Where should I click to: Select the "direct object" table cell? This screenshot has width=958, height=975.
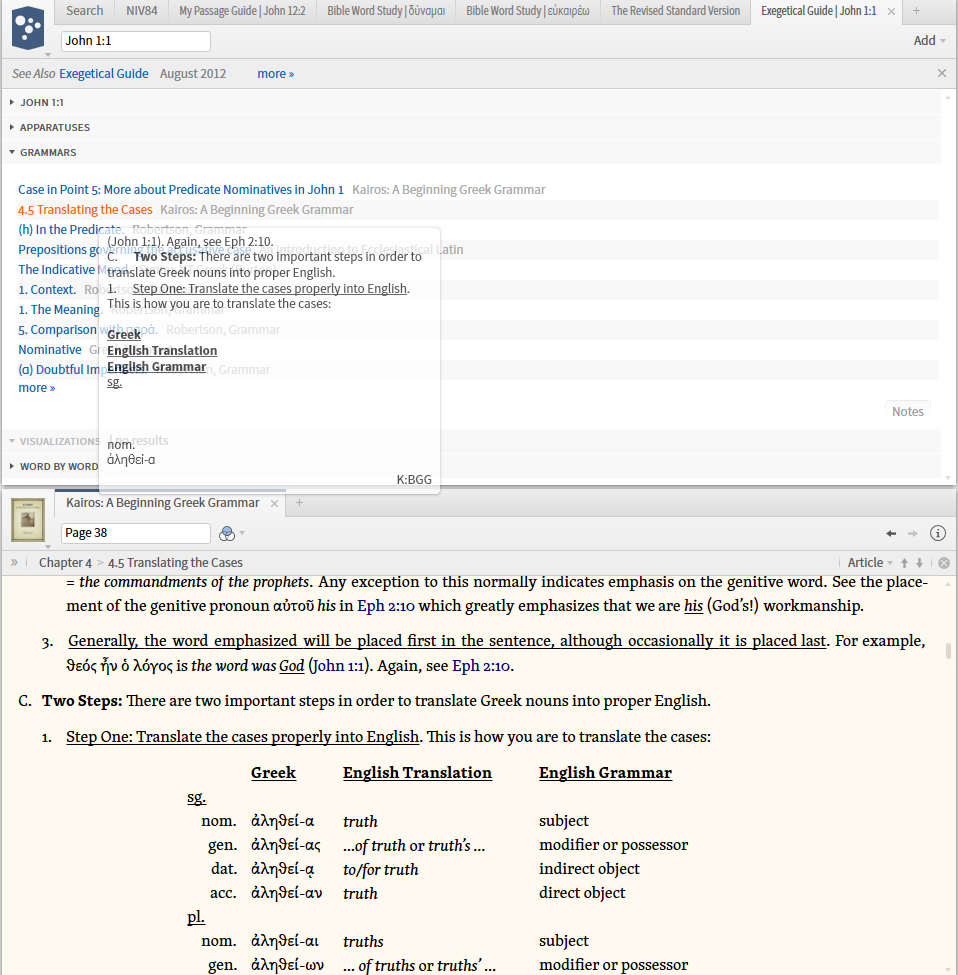582,893
